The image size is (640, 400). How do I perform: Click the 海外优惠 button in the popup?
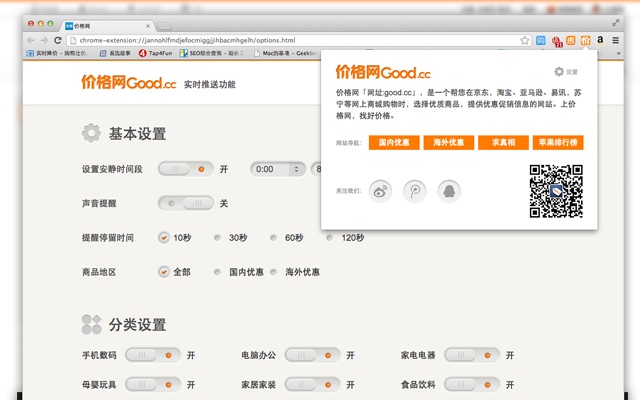(449, 142)
